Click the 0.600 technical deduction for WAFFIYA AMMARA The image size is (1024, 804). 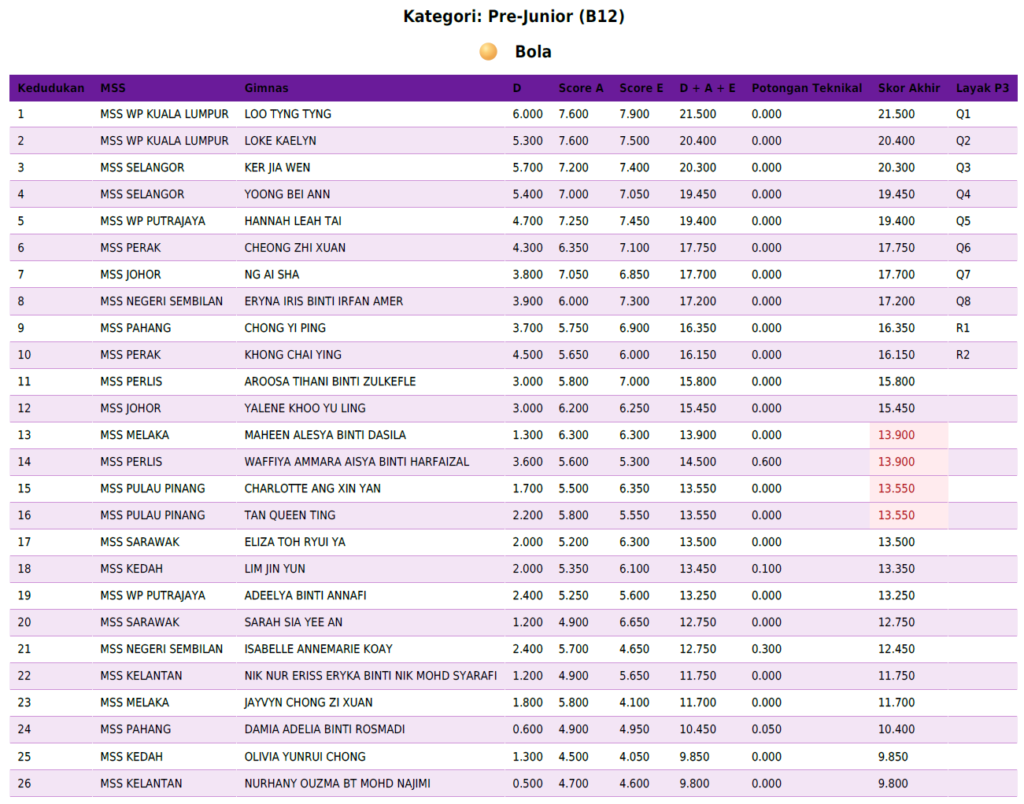tap(766, 462)
